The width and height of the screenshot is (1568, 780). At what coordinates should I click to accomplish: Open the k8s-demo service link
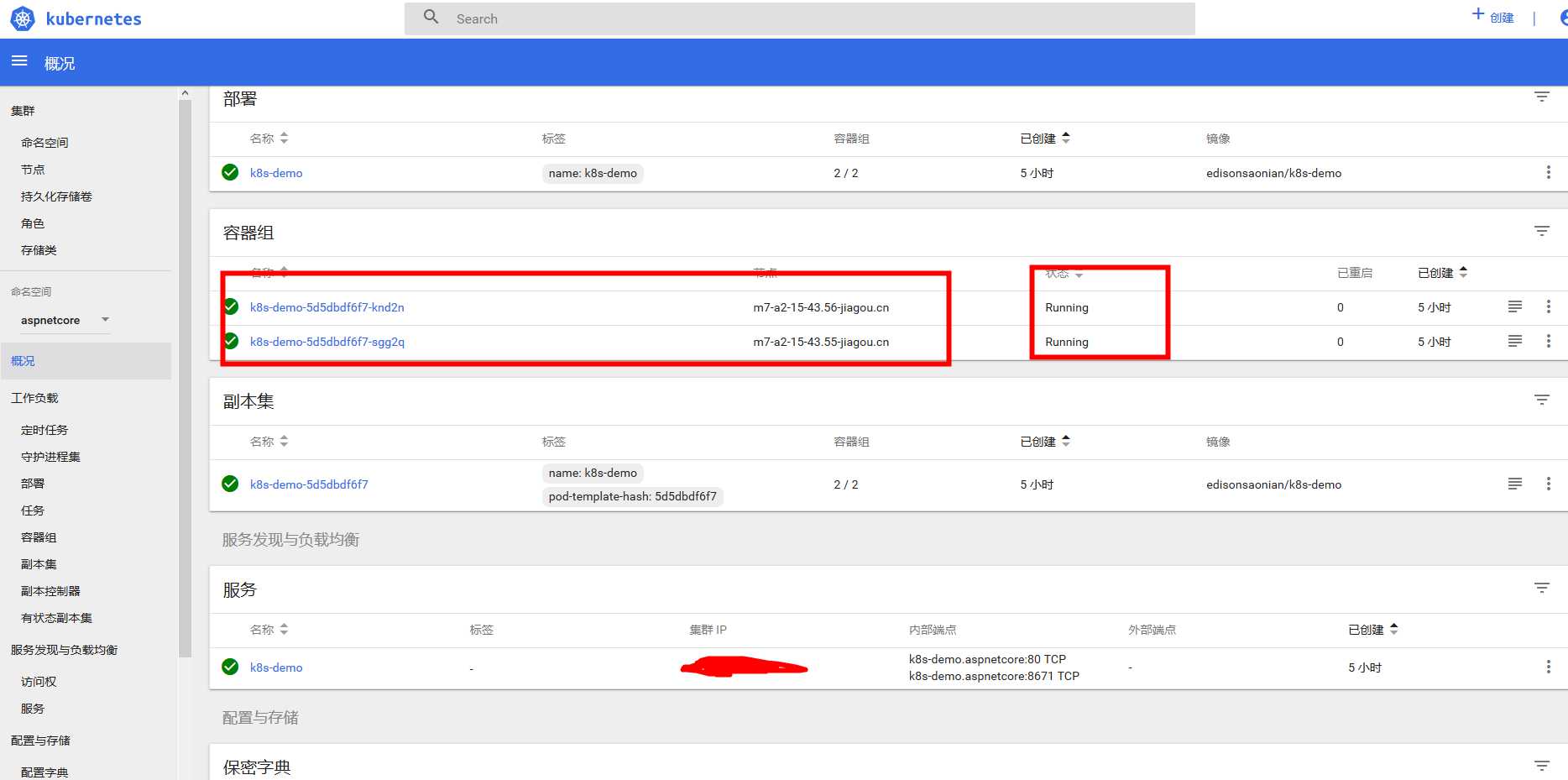coord(276,667)
